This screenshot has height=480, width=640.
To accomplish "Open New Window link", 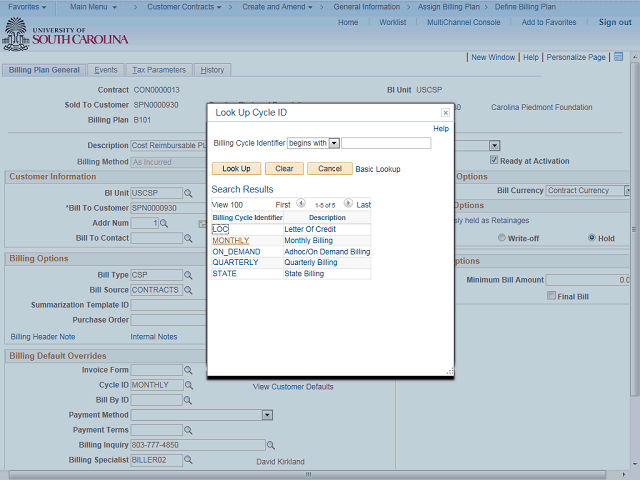I will tap(493, 57).
